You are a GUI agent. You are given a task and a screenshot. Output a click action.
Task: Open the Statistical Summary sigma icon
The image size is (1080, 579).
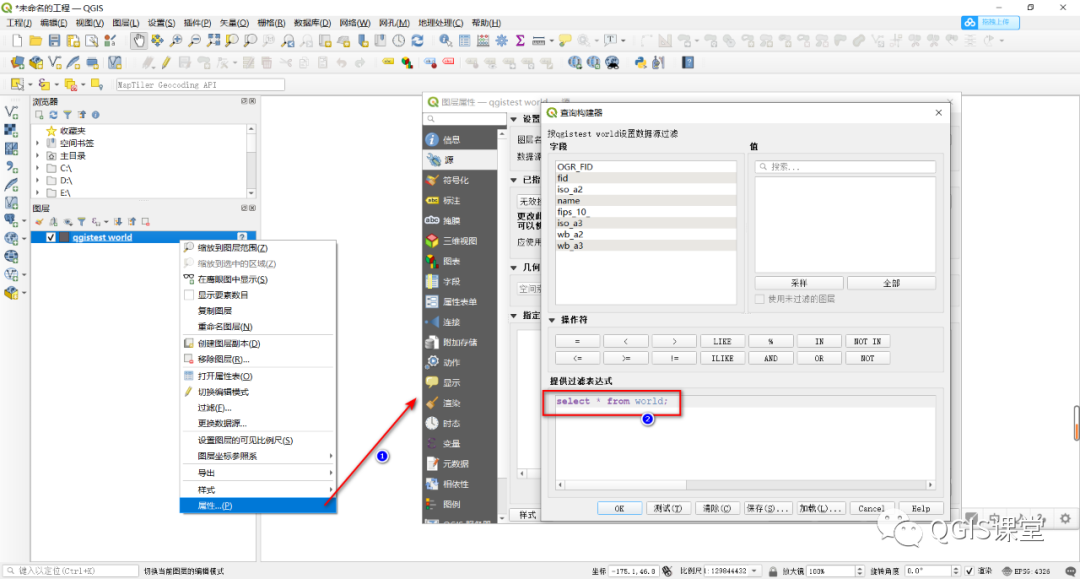[520, 41]
